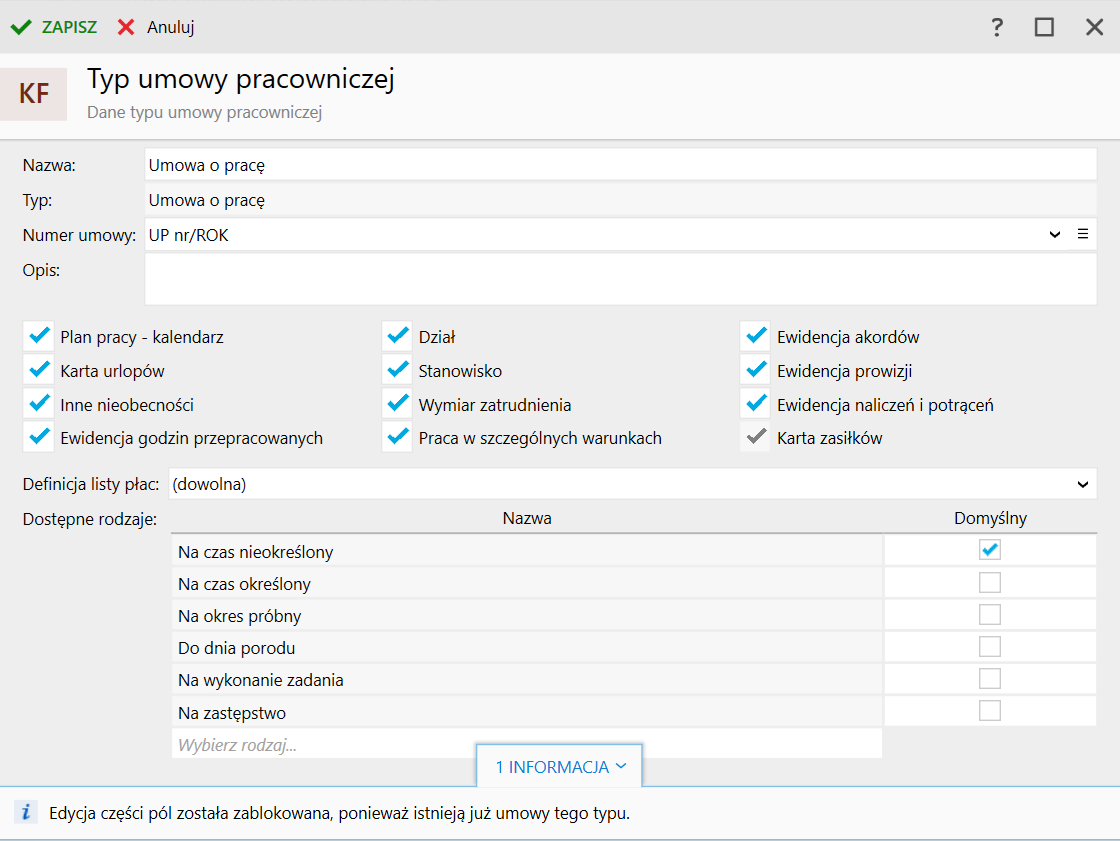Screen dimensions: 1120x841
Task: Set Na czas określony as default
Action: 990,583
